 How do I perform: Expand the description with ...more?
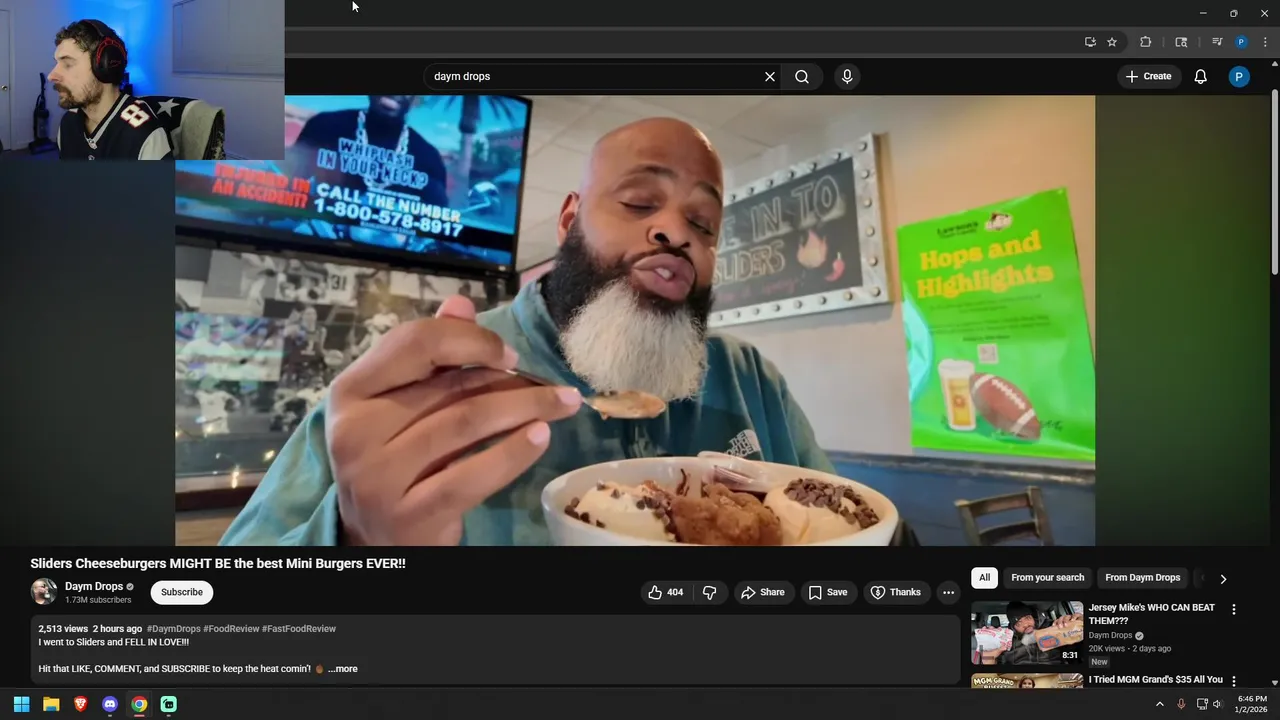[342, 669]
